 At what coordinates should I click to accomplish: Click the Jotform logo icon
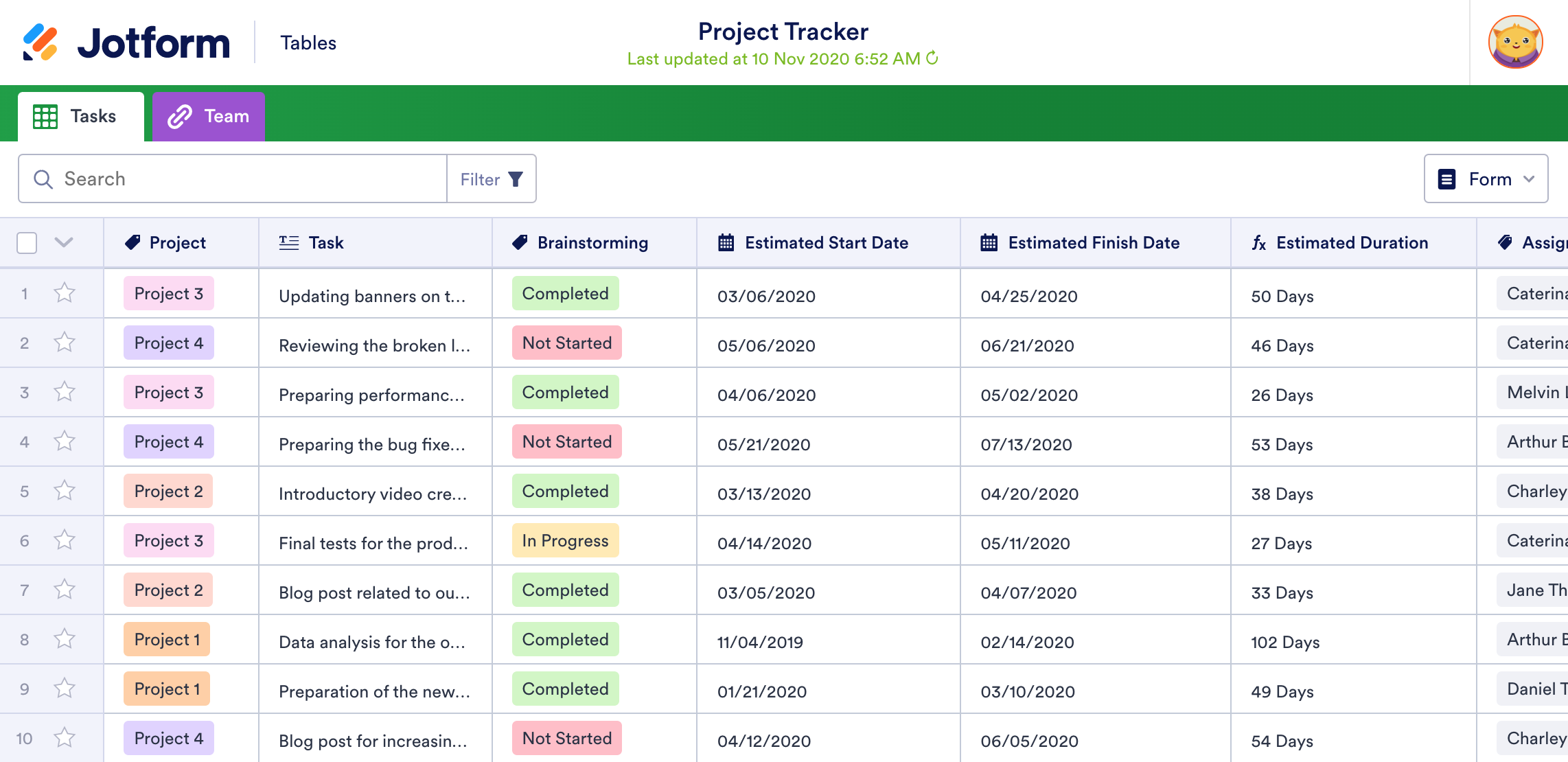41,43
